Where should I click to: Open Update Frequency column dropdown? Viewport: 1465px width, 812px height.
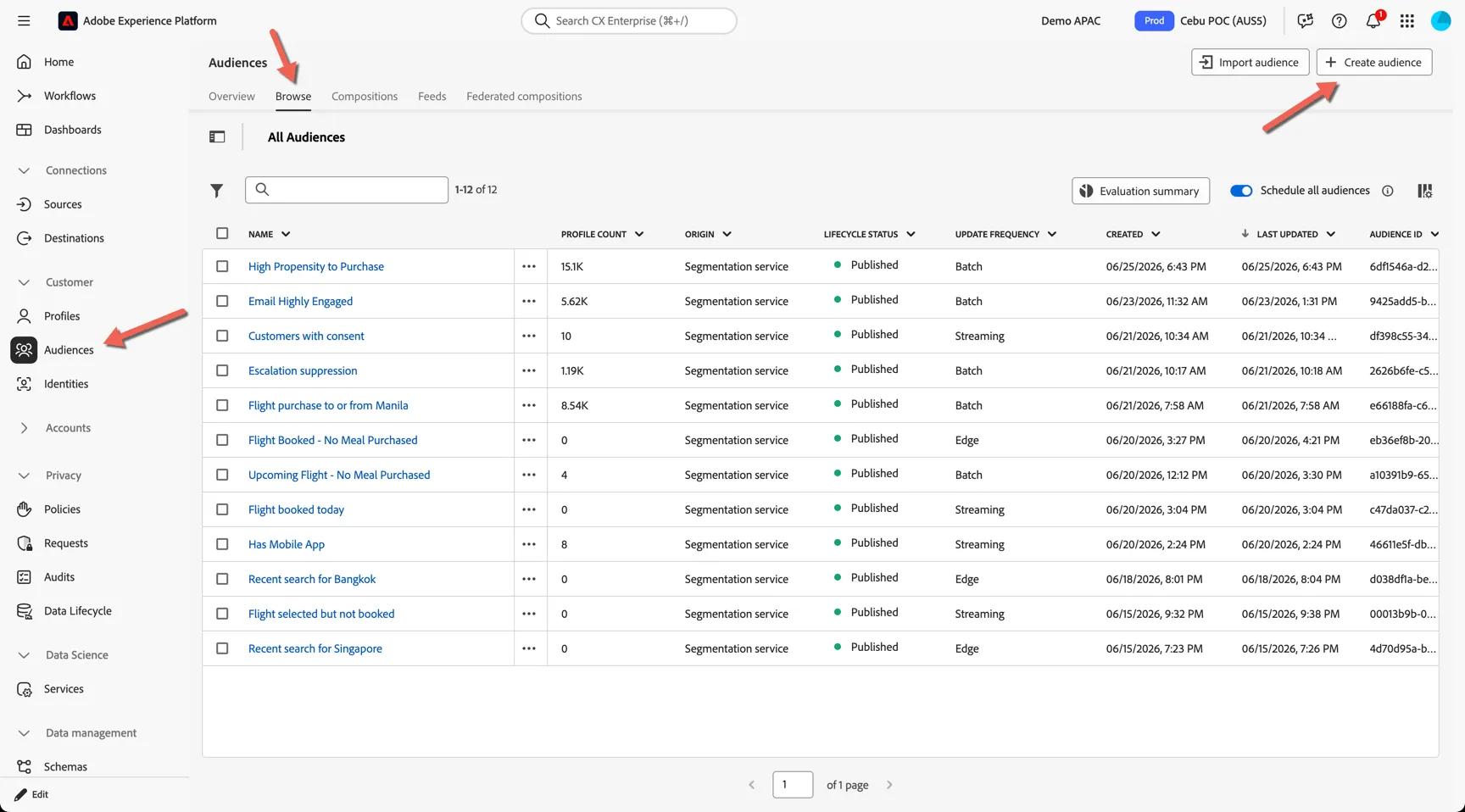1052,234
